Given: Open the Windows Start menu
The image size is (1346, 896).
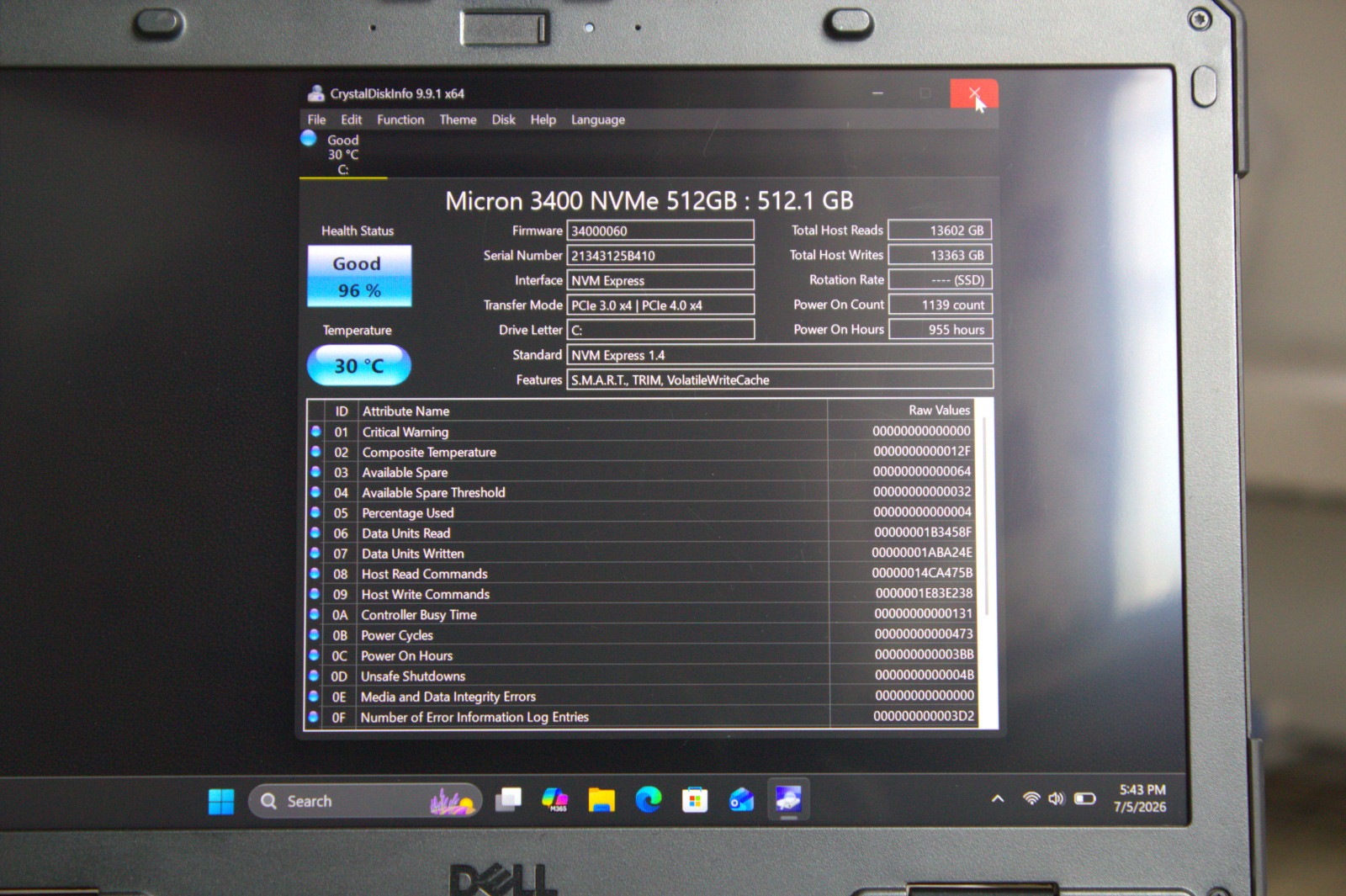Looking at the screenshot, I should pyautogui.click(x=221, y=801).
